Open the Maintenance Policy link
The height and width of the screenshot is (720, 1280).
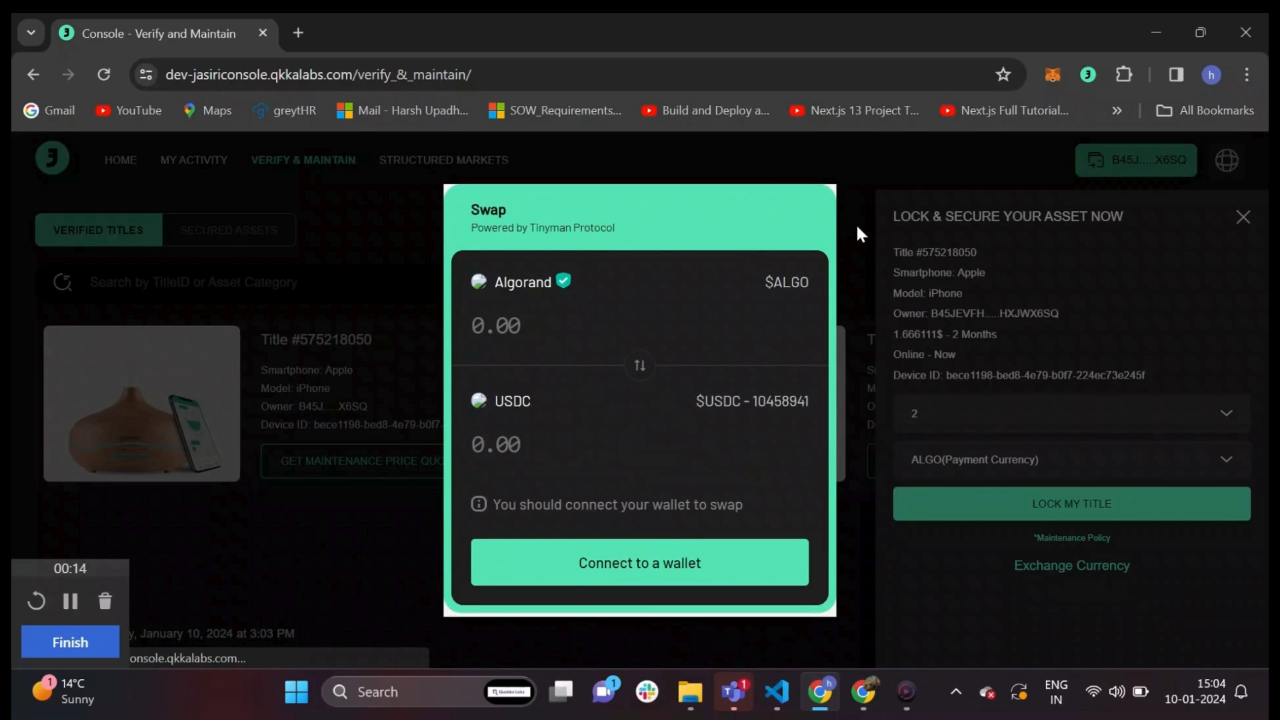(x=1072, y=538)
